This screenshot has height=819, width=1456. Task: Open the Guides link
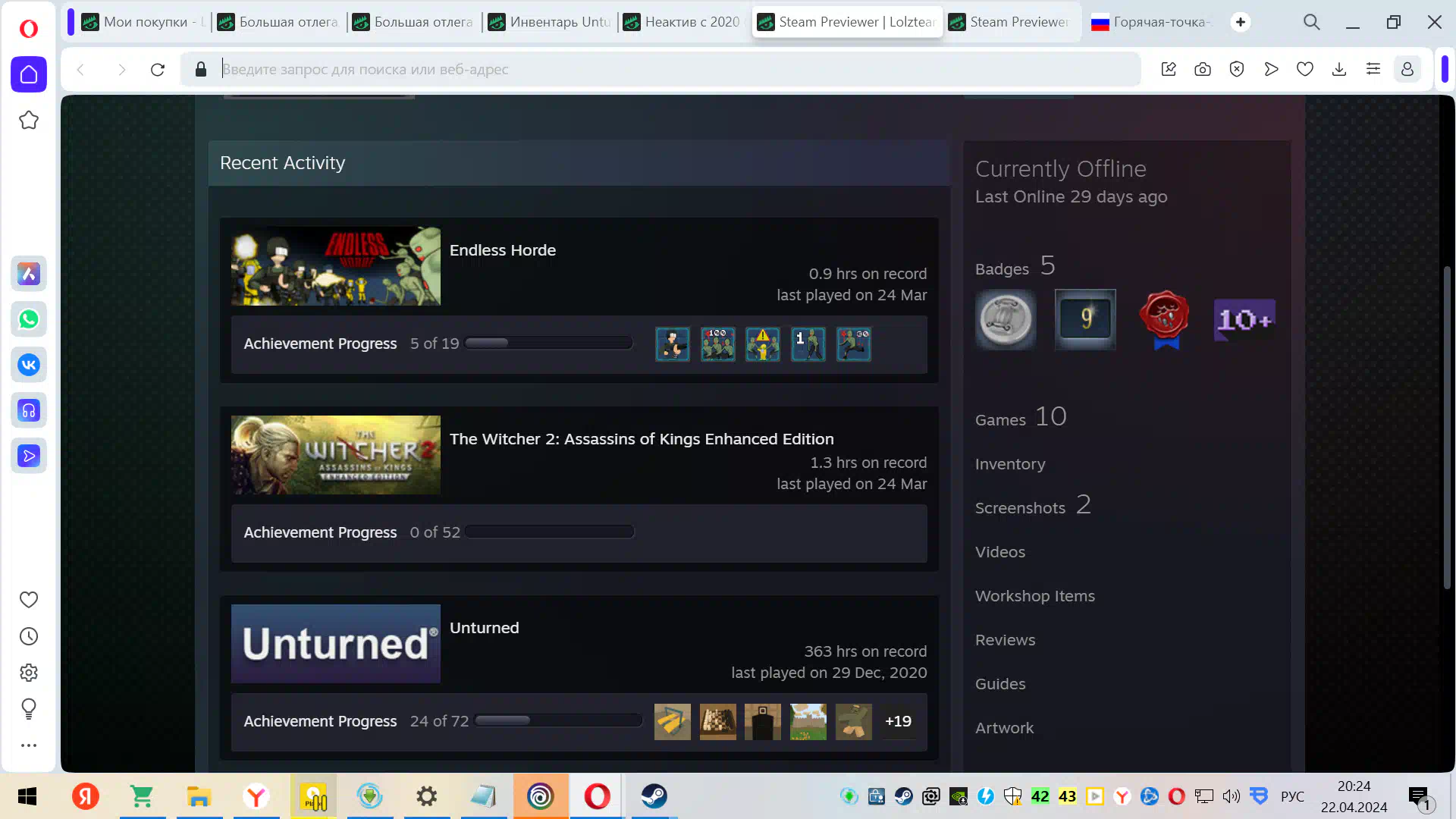[1000, 684]
